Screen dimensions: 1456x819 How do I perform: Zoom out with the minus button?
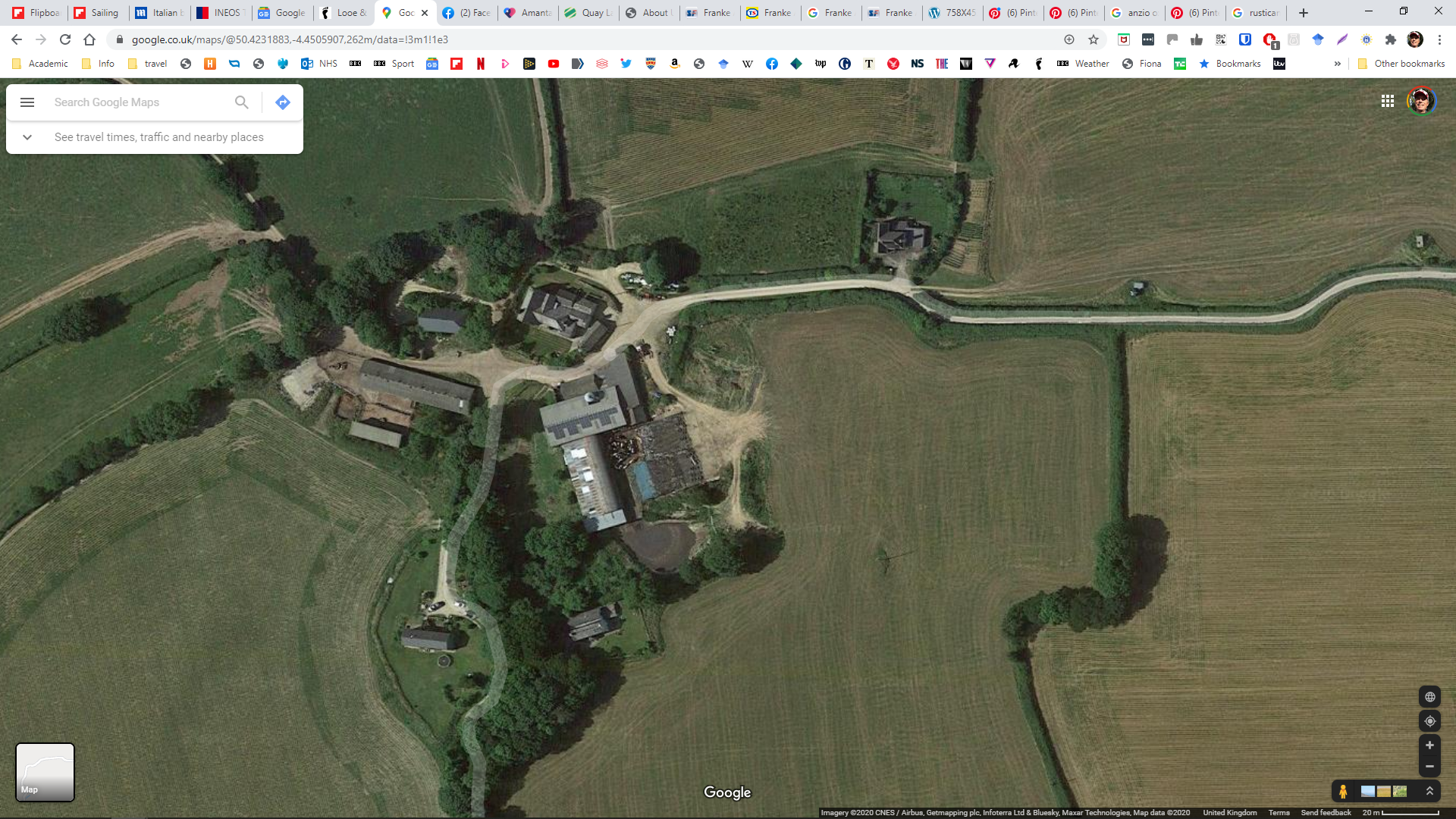coord(1429,767)
